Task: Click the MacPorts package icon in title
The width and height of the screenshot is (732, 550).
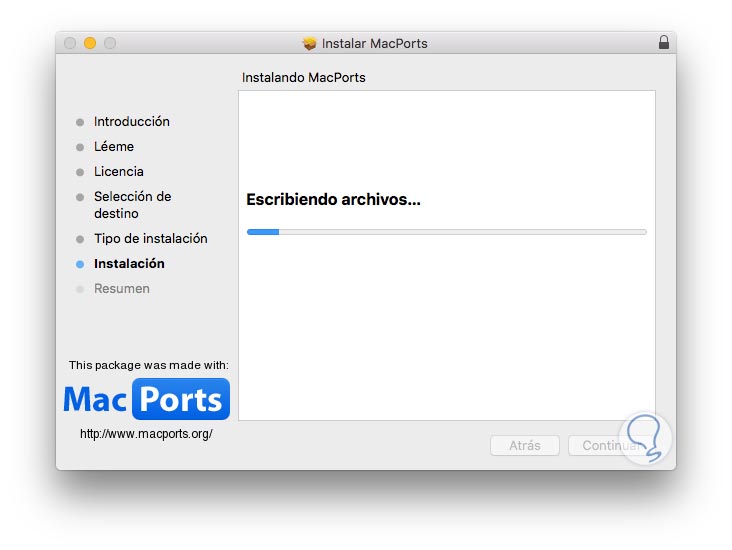Action: click(x=309, y=43)
